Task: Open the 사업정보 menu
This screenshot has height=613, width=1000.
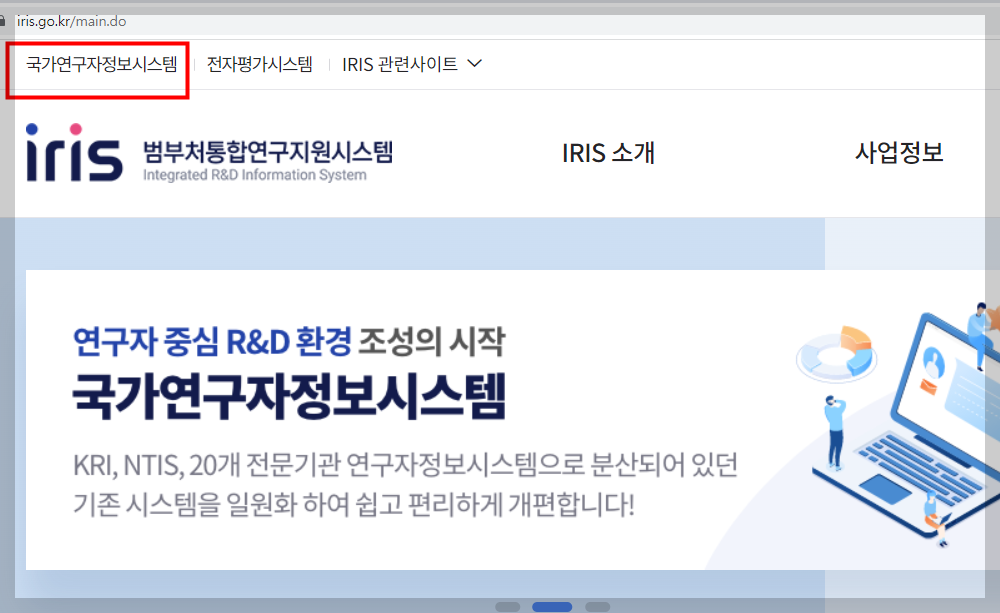Action: 899,152
